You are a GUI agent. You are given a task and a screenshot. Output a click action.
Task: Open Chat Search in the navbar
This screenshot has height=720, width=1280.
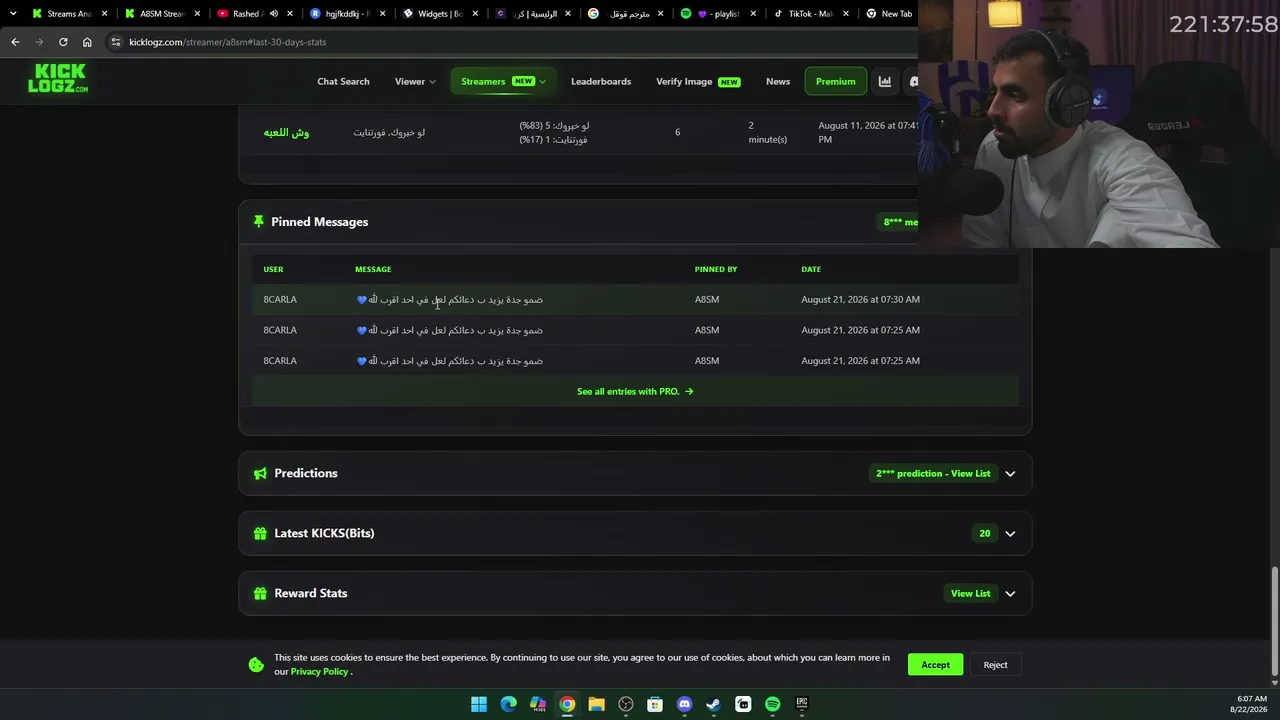pyautogui.click(x=343, y=81)
